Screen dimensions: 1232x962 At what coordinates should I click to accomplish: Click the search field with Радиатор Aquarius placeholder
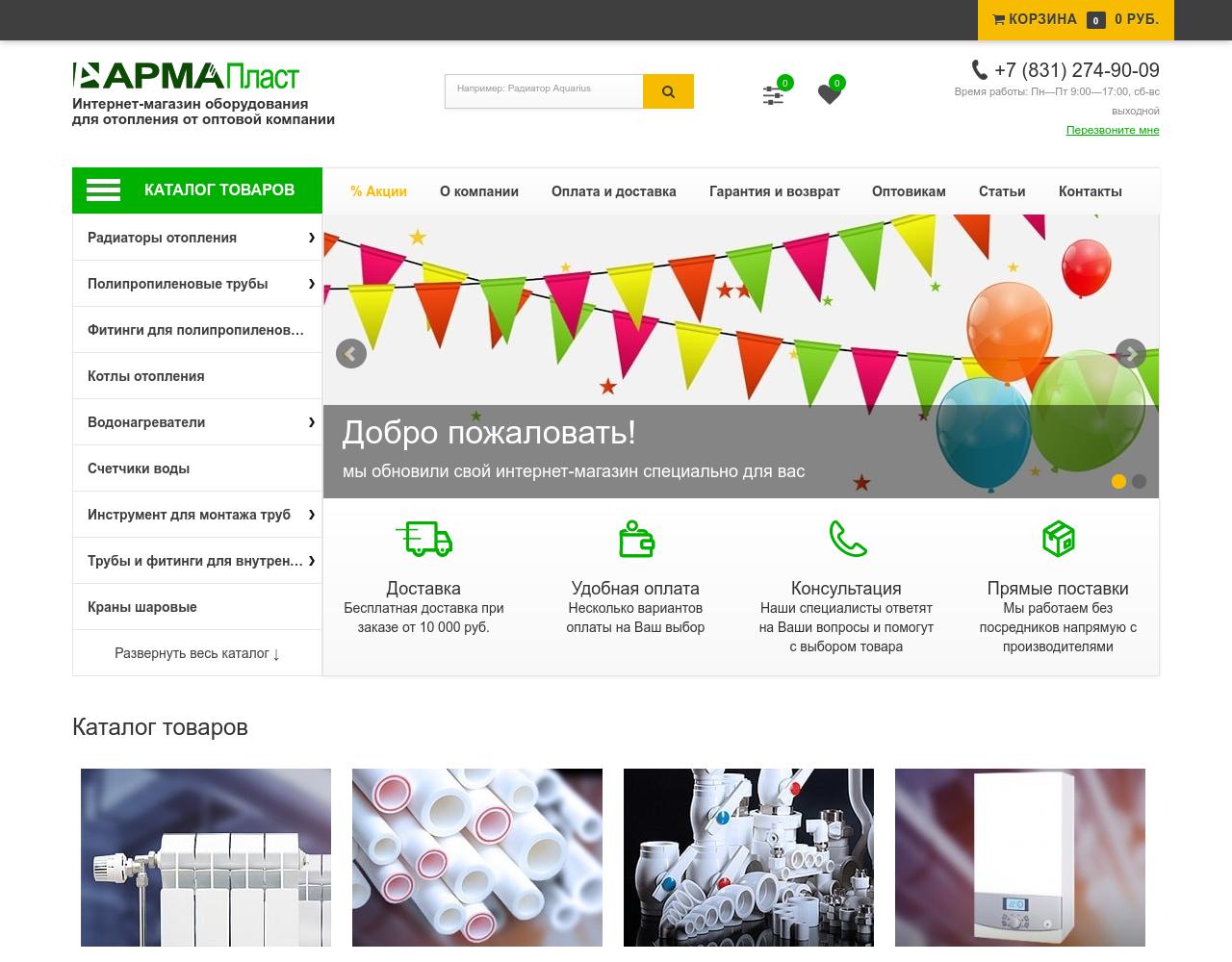[x=544, y=91]
